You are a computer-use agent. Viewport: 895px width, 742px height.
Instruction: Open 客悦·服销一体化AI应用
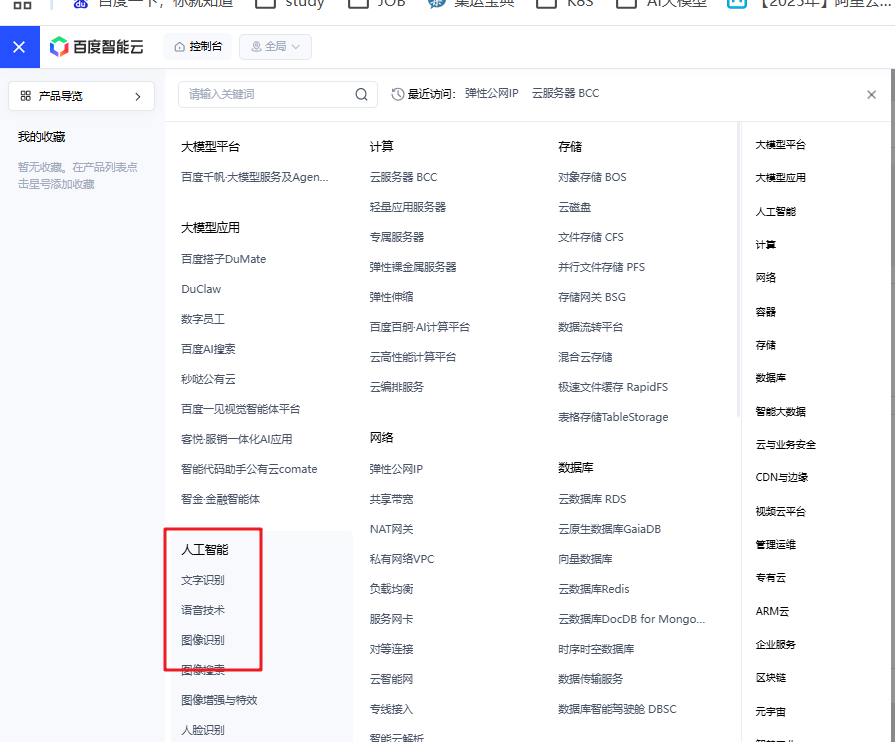236,439
